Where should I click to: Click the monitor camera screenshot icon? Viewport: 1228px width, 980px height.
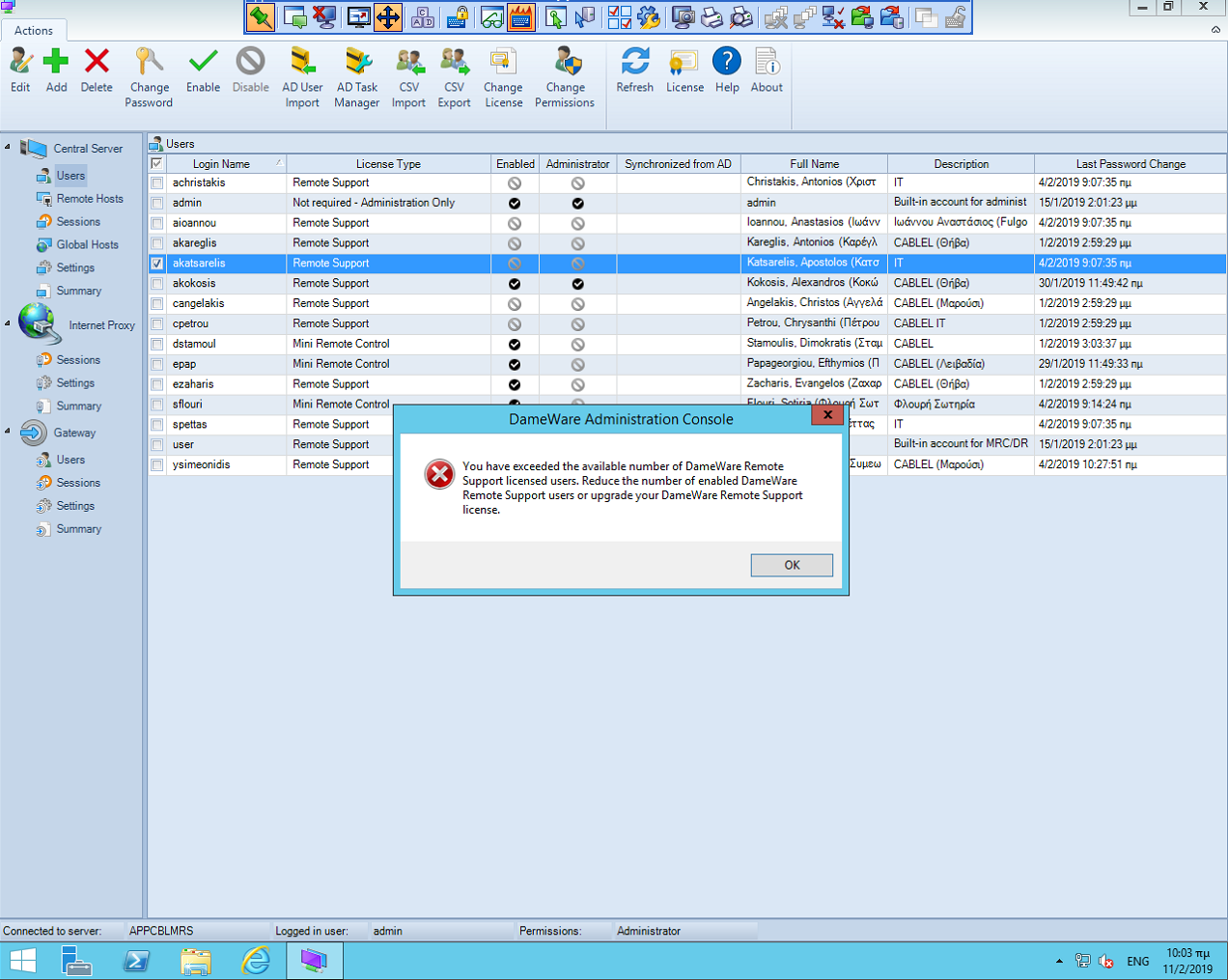click(683, 16)
